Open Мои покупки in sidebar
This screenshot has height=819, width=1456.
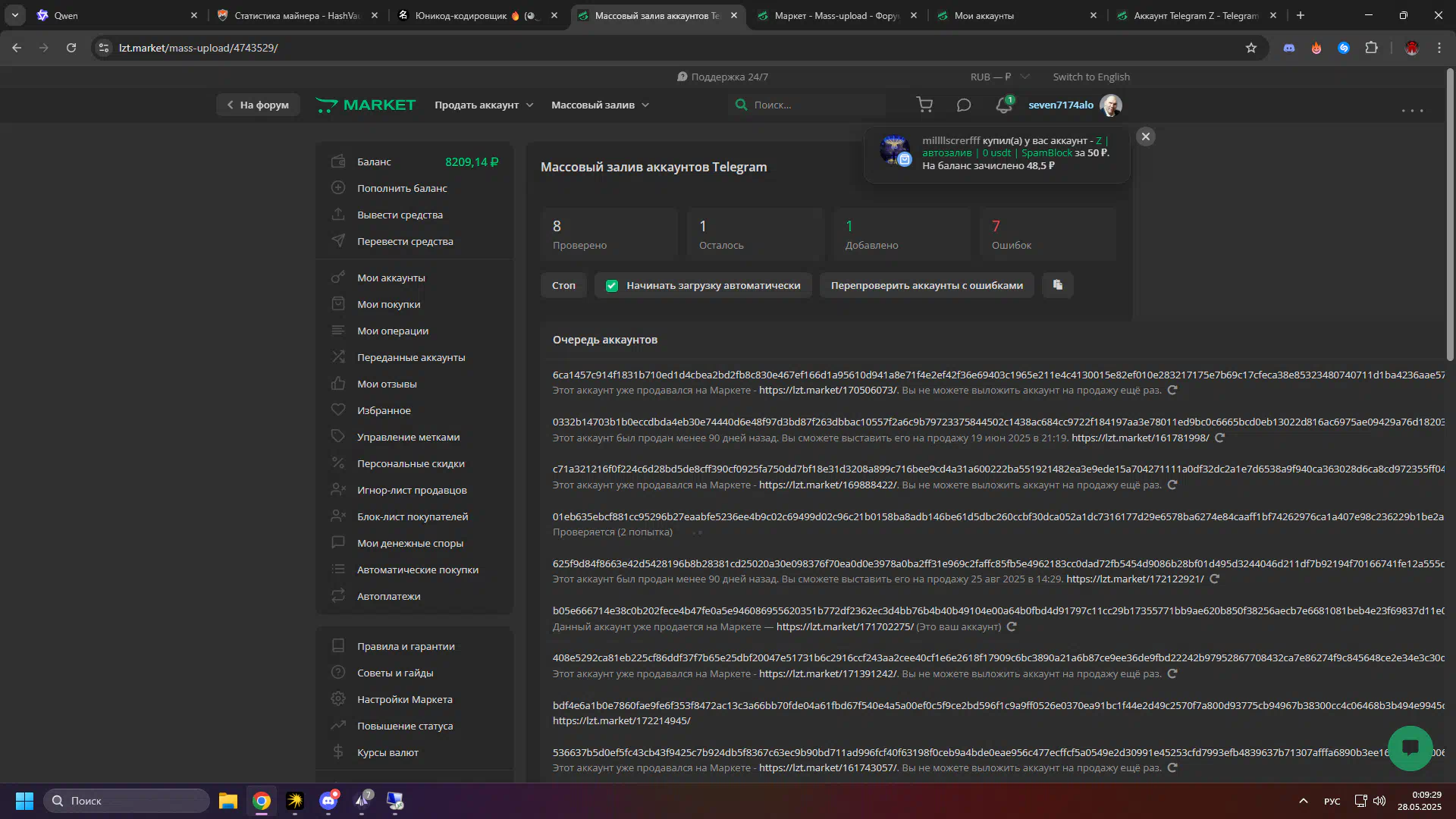click(x=388, y=304)
